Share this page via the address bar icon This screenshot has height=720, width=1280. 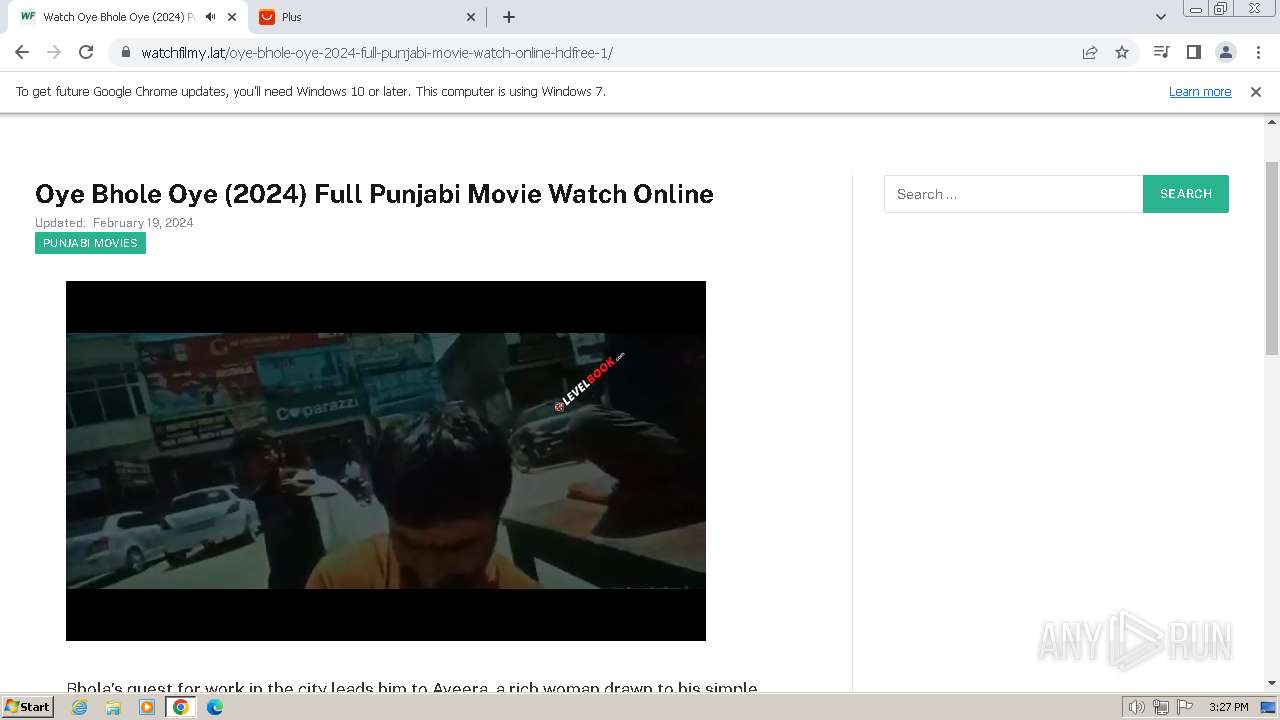[x=1090, y=52]
